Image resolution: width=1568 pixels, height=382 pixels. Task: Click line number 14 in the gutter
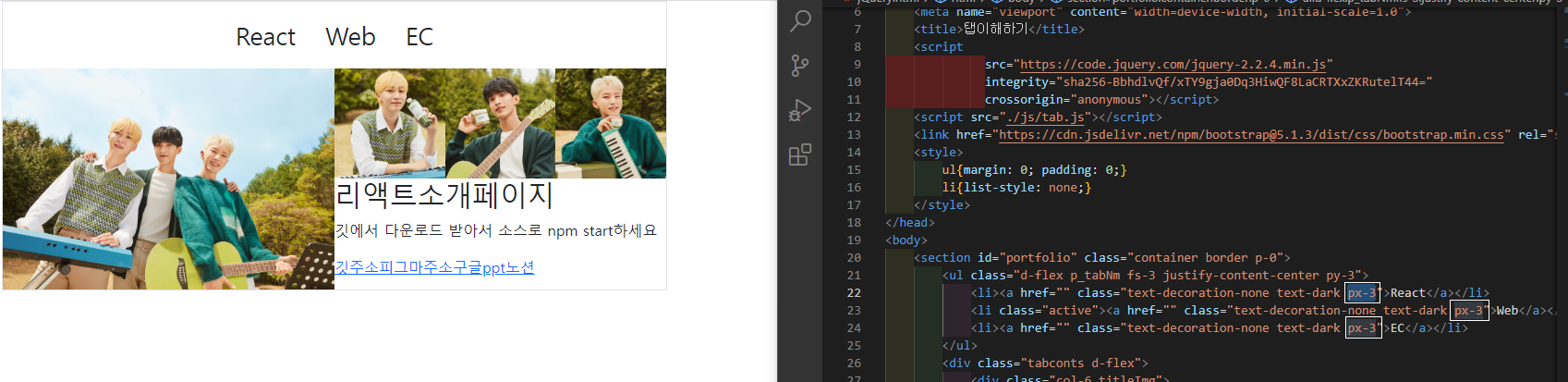click(854, 152)
